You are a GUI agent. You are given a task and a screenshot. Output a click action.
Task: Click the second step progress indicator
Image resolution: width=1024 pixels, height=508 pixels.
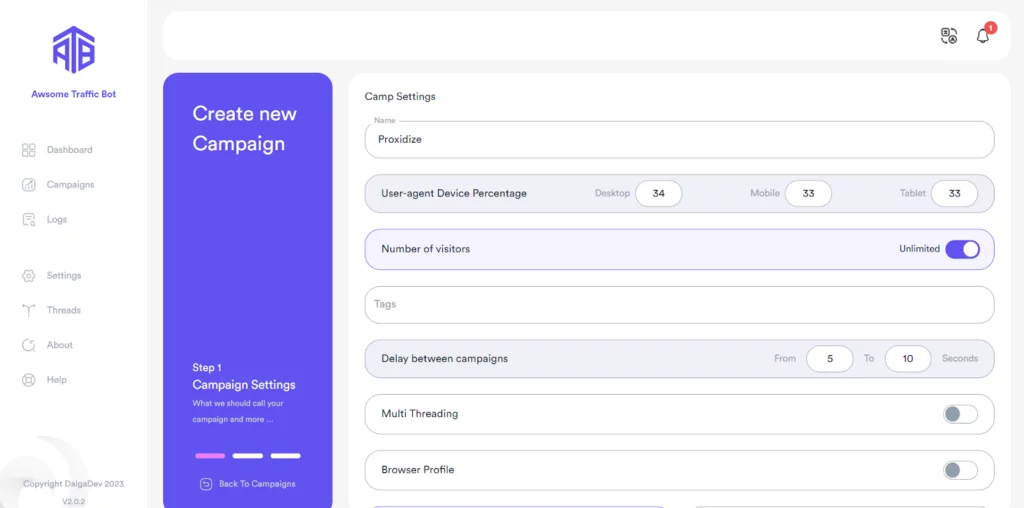248,456
